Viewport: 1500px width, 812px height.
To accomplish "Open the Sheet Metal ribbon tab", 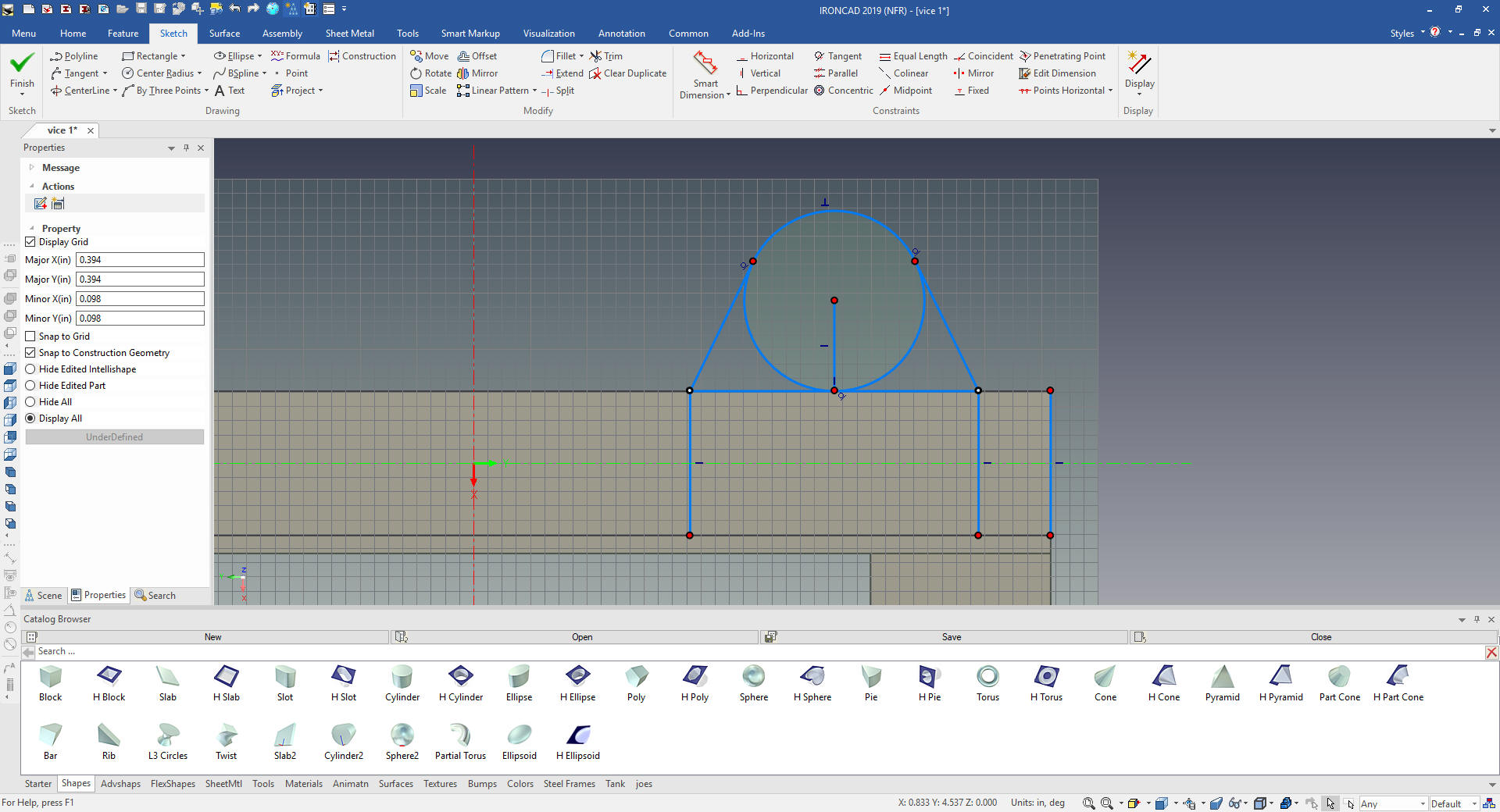I will click(x=349, y=34).
